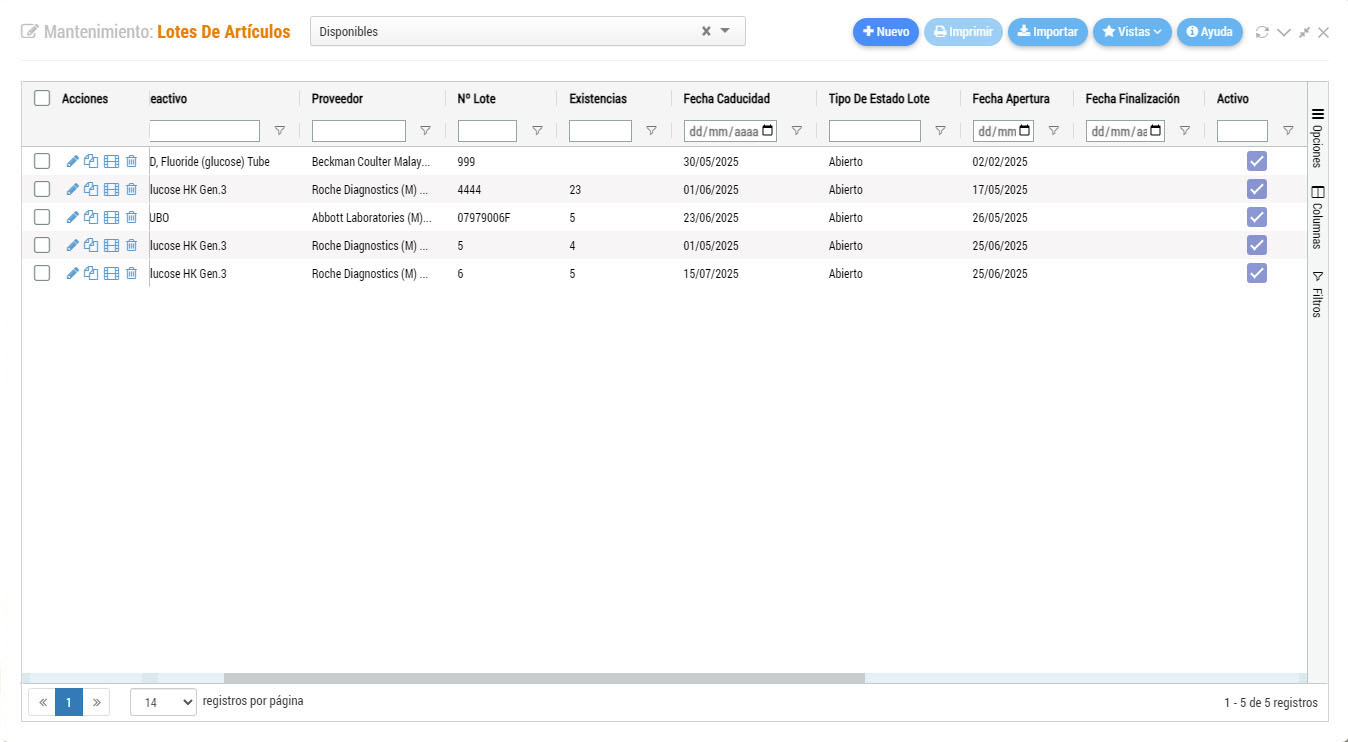Click the Importar button
Image resolution: width=1348 pixels, height=742 pixels.
[x=1048, y=32]
